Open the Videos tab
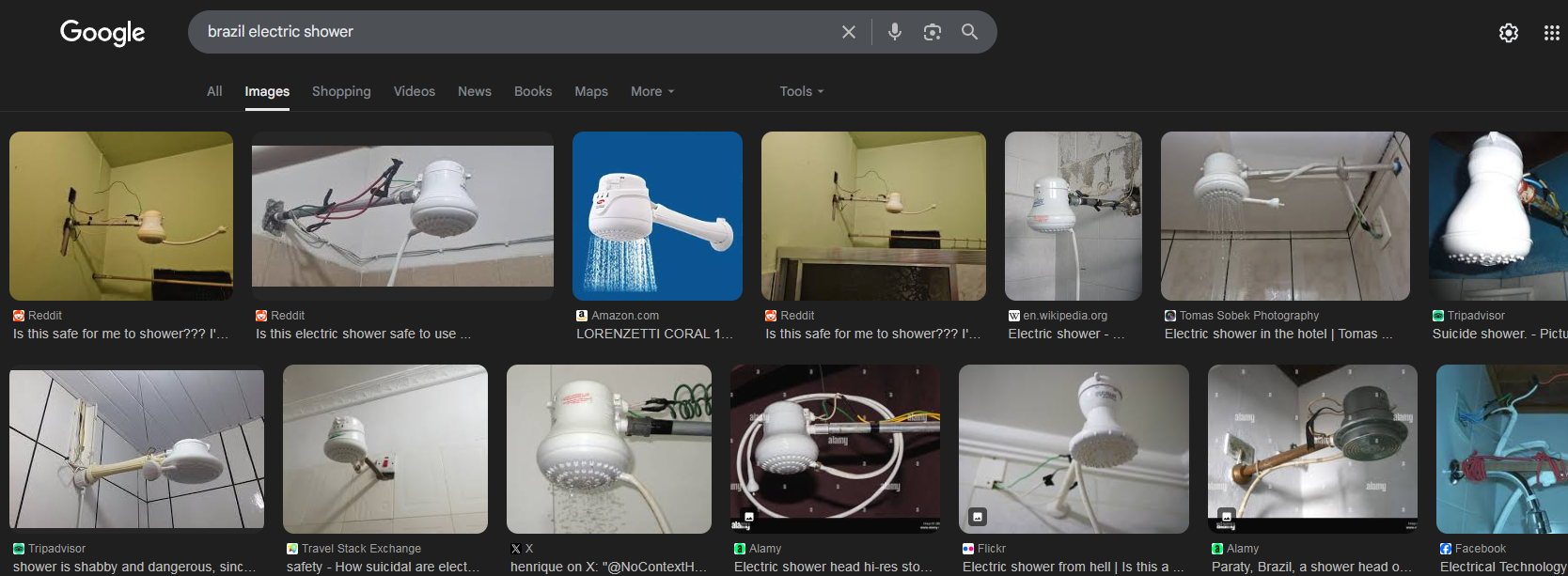This screenshot has height=576, width=1568. [415, 91]
